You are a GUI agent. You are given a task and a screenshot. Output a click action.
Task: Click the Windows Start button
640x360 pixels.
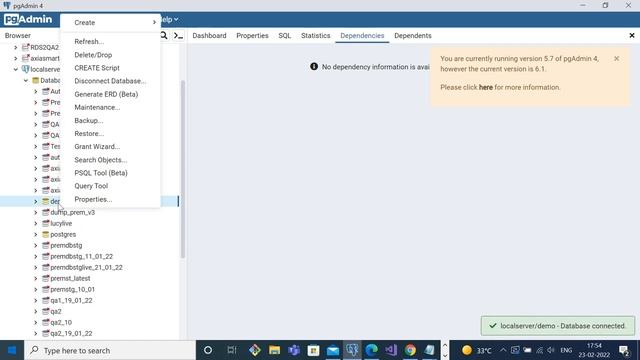click(12, 350)
